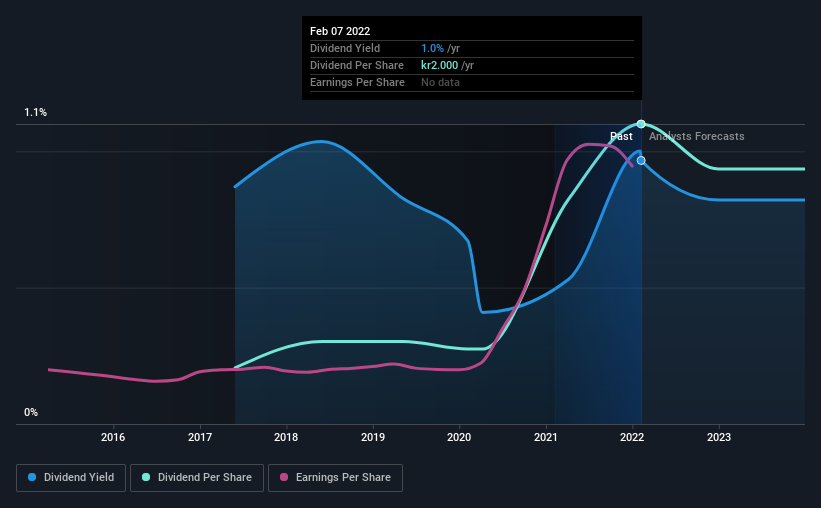821x508 pixels.
Task: Click the 2021 x-axis label
Action: point(546,437)
